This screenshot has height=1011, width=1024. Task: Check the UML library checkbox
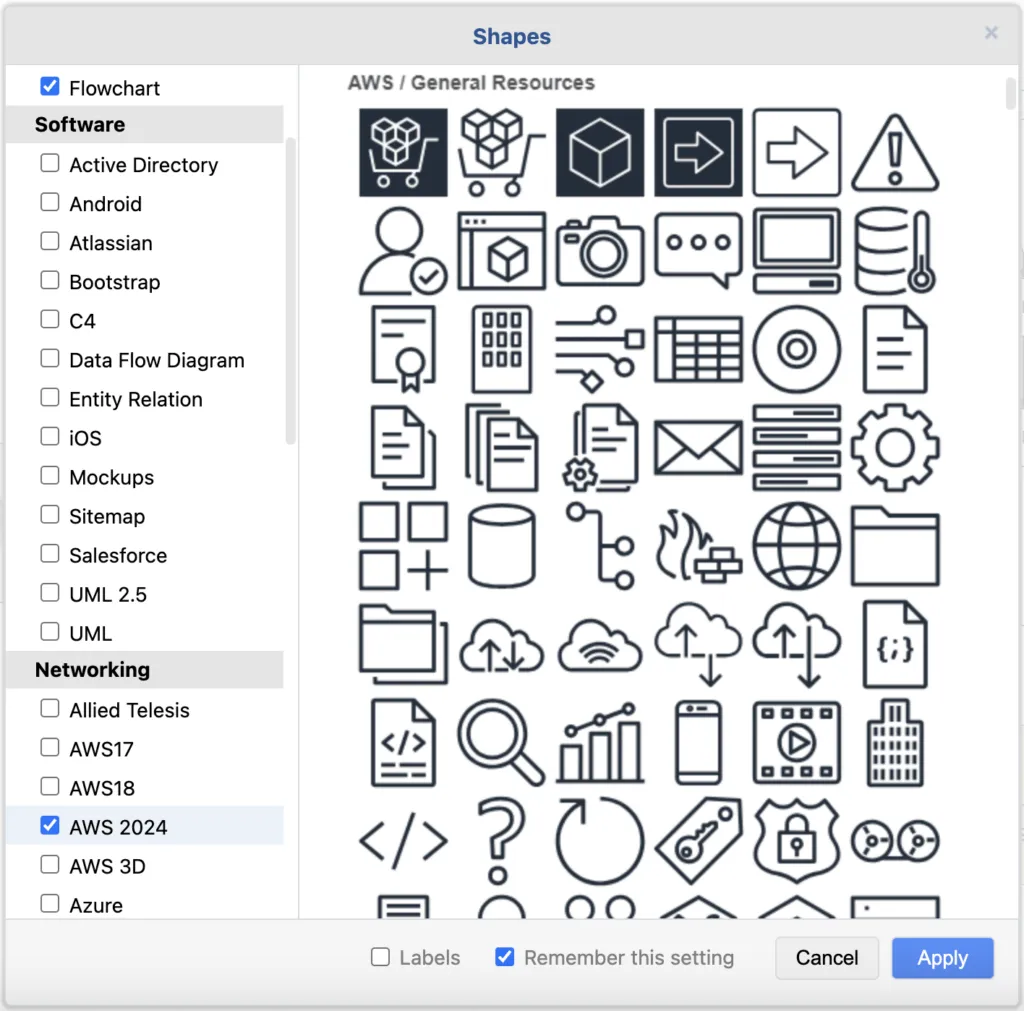48,632
